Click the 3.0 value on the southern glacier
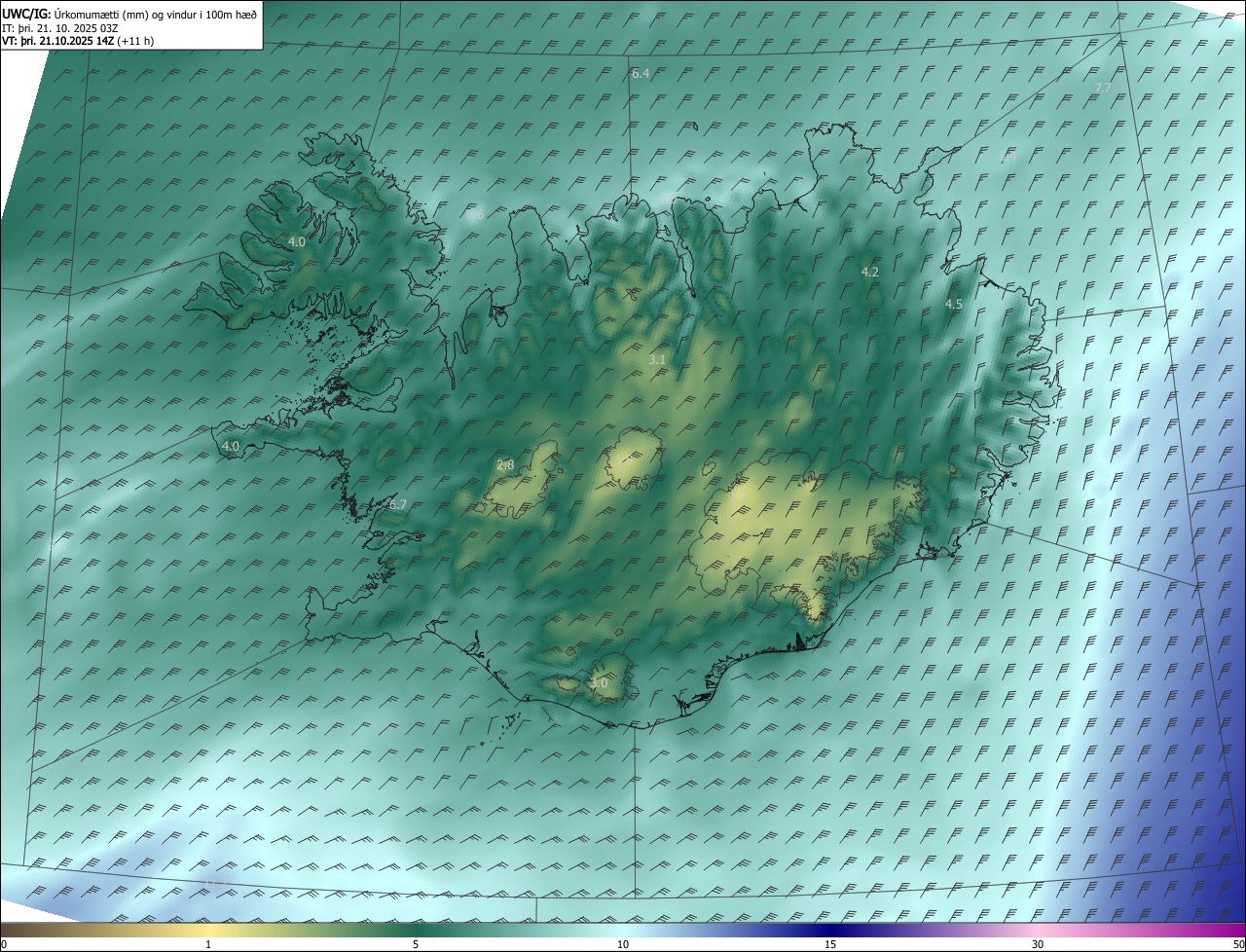Image resolution: width=1246 pixels, height=952 pixels. point(599,683)
